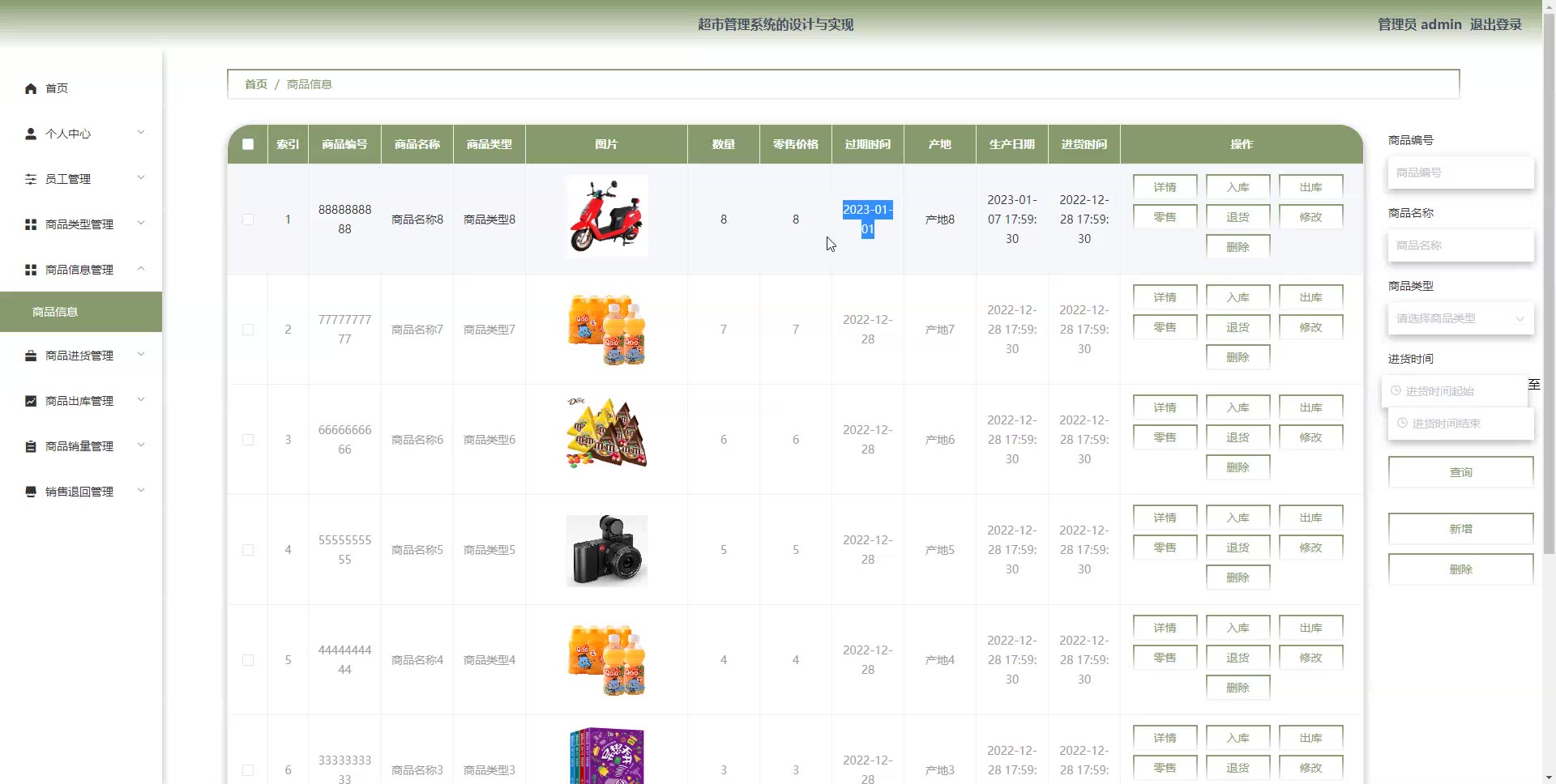The width and height of the screenshot is (1556, 784).
Task: Click the highlighted date 2023-01-01
Action: pyautogui.click(x=868, y=219)
